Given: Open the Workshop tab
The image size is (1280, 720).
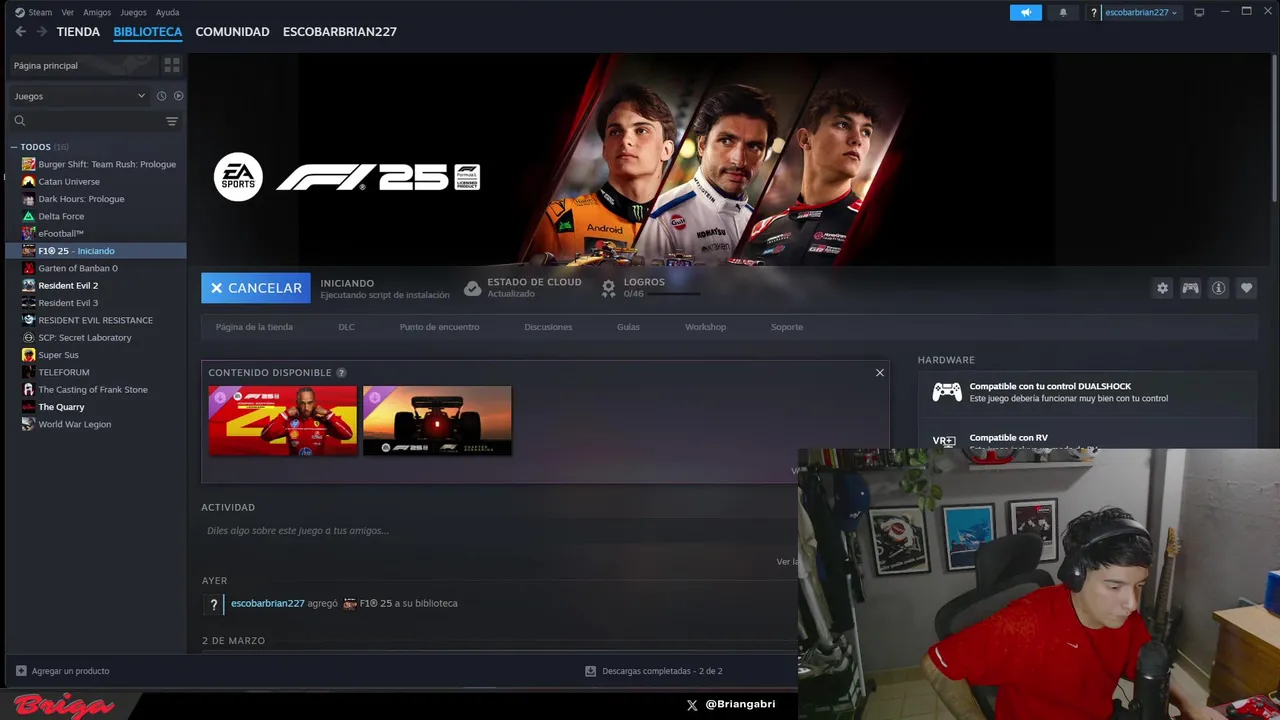Looking at the screenshot, I should pyautogui.click(x=705, y=327).
